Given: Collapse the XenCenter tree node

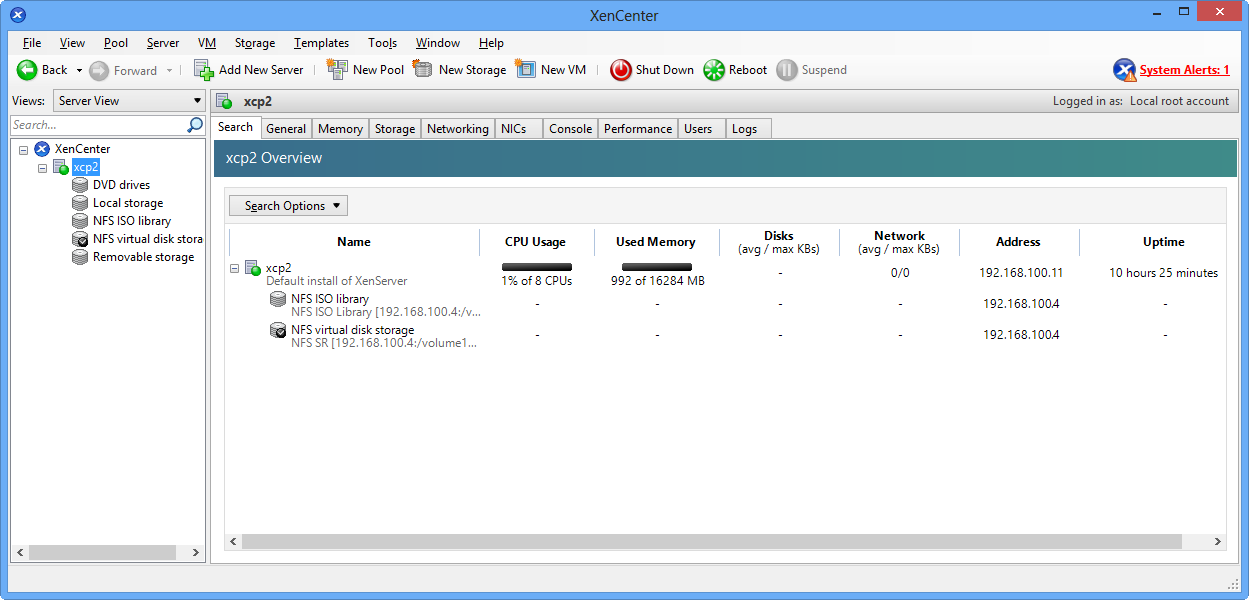Looking at the screenshot, I should click(23, 149).
